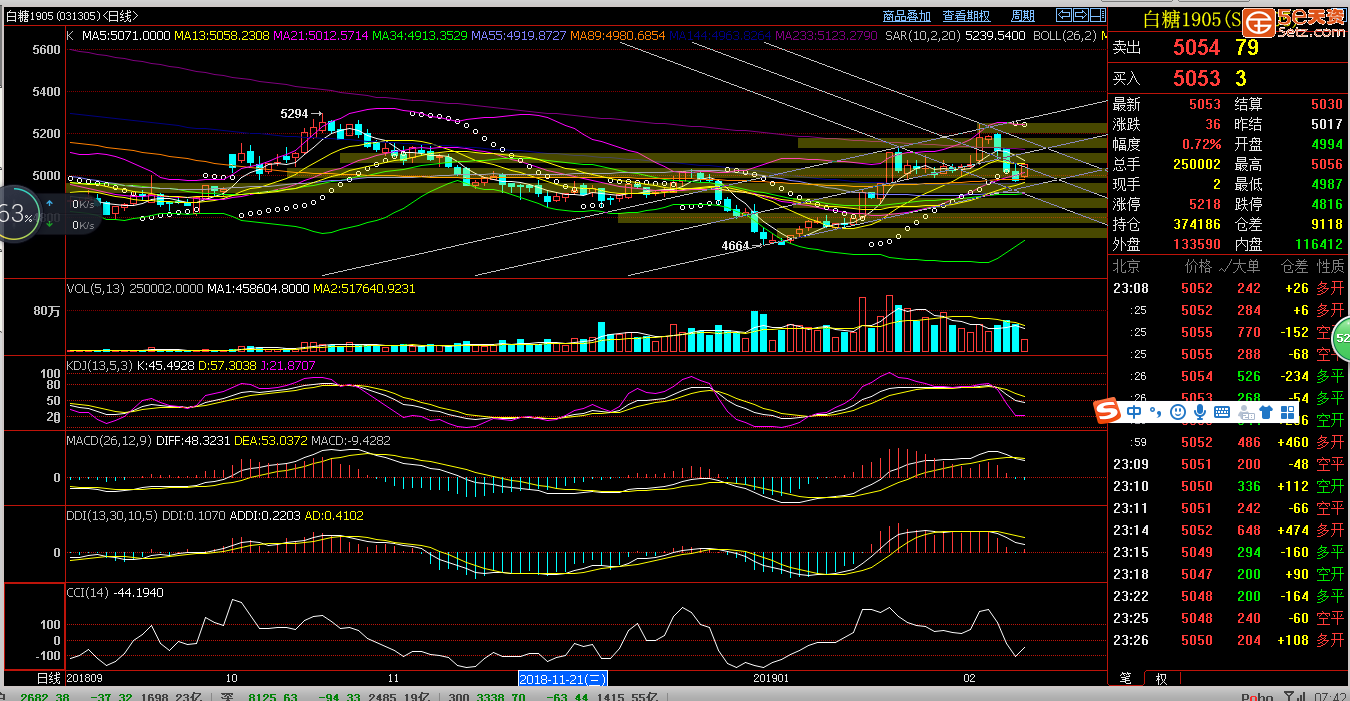The height and width of the screenshot is (701, 1350).
Task: Click the 持仓 value 374186
Action: pyautogui.click(x=1197, y=223)
